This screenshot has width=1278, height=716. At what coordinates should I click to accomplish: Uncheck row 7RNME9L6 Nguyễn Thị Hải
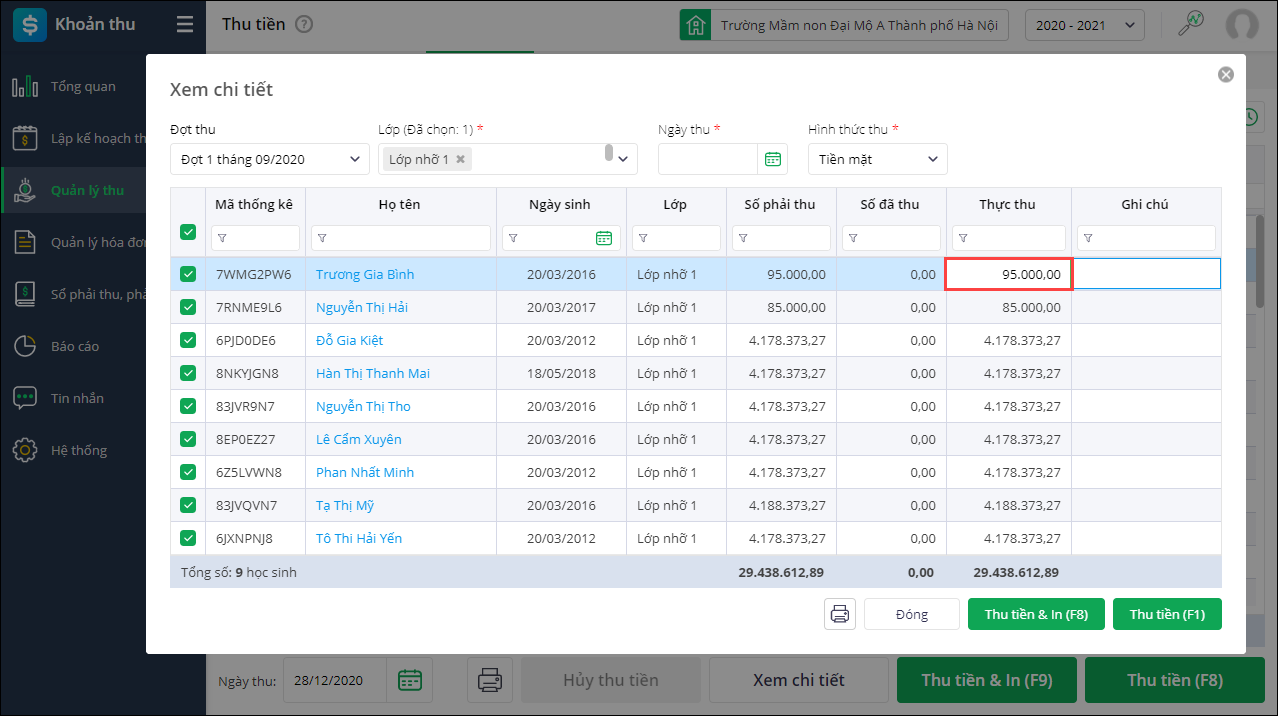click(188, 307)
